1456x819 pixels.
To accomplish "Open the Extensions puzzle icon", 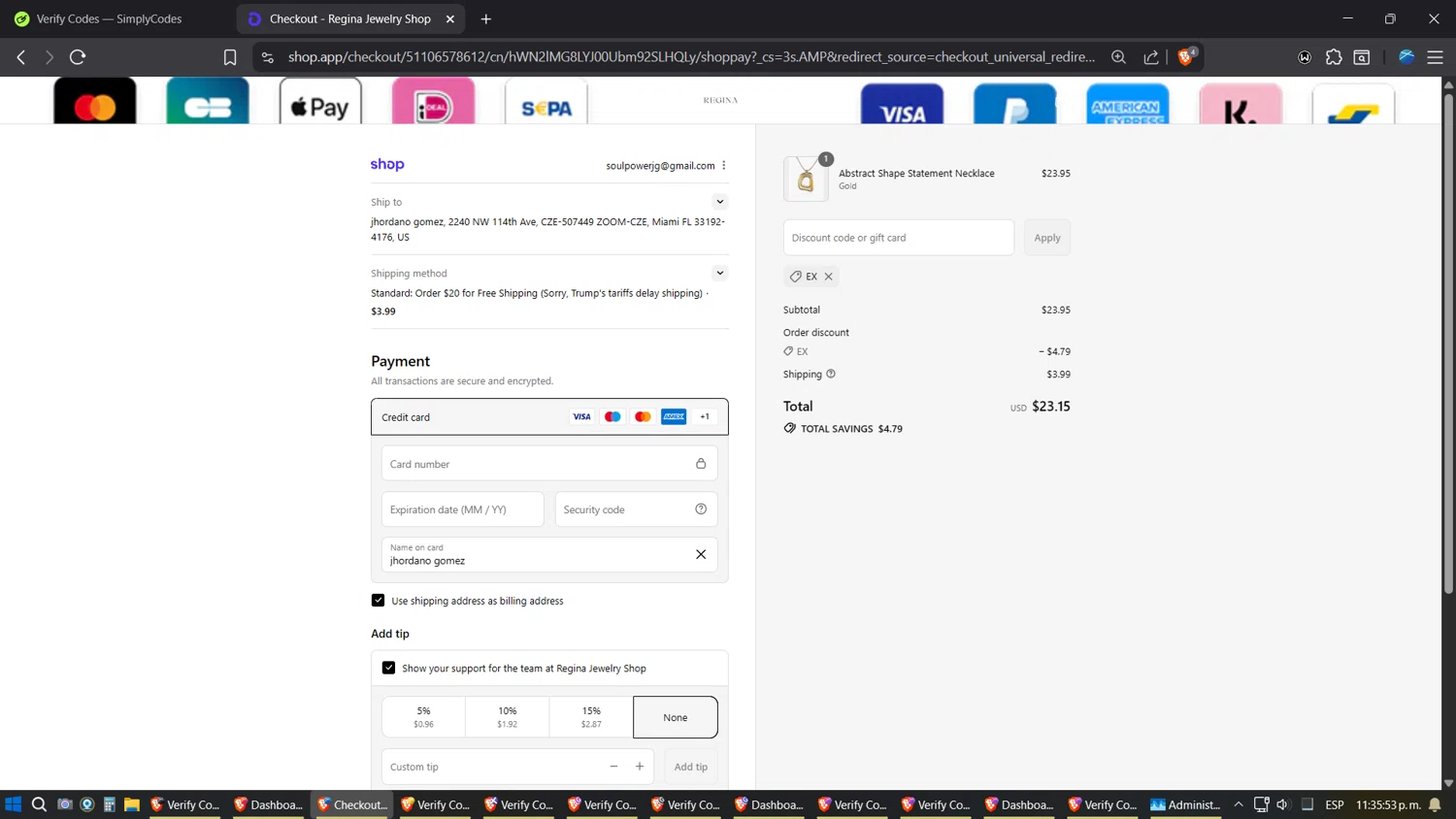I will (1334, 57).
